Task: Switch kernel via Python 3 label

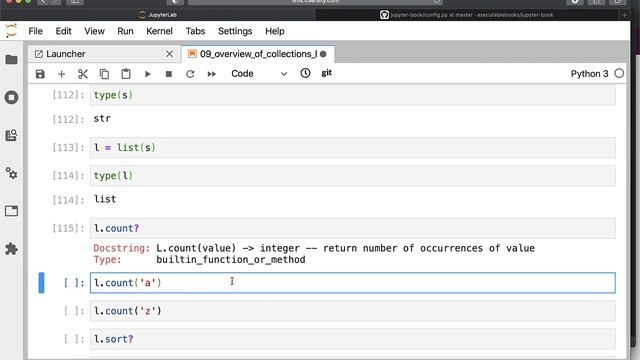Action: [589, 74]
